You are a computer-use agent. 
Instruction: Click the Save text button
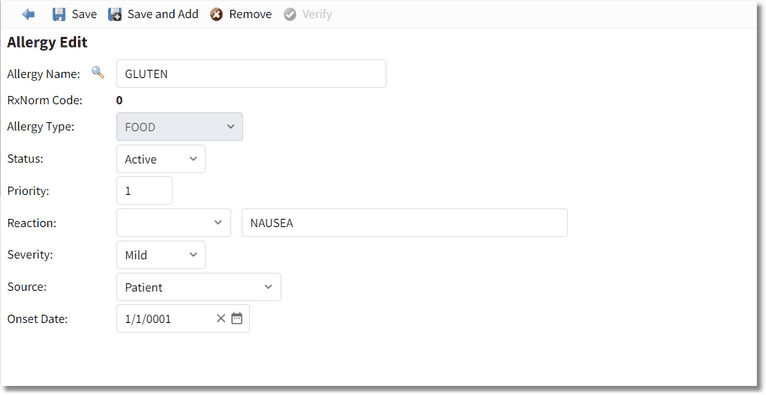[84, 14]
